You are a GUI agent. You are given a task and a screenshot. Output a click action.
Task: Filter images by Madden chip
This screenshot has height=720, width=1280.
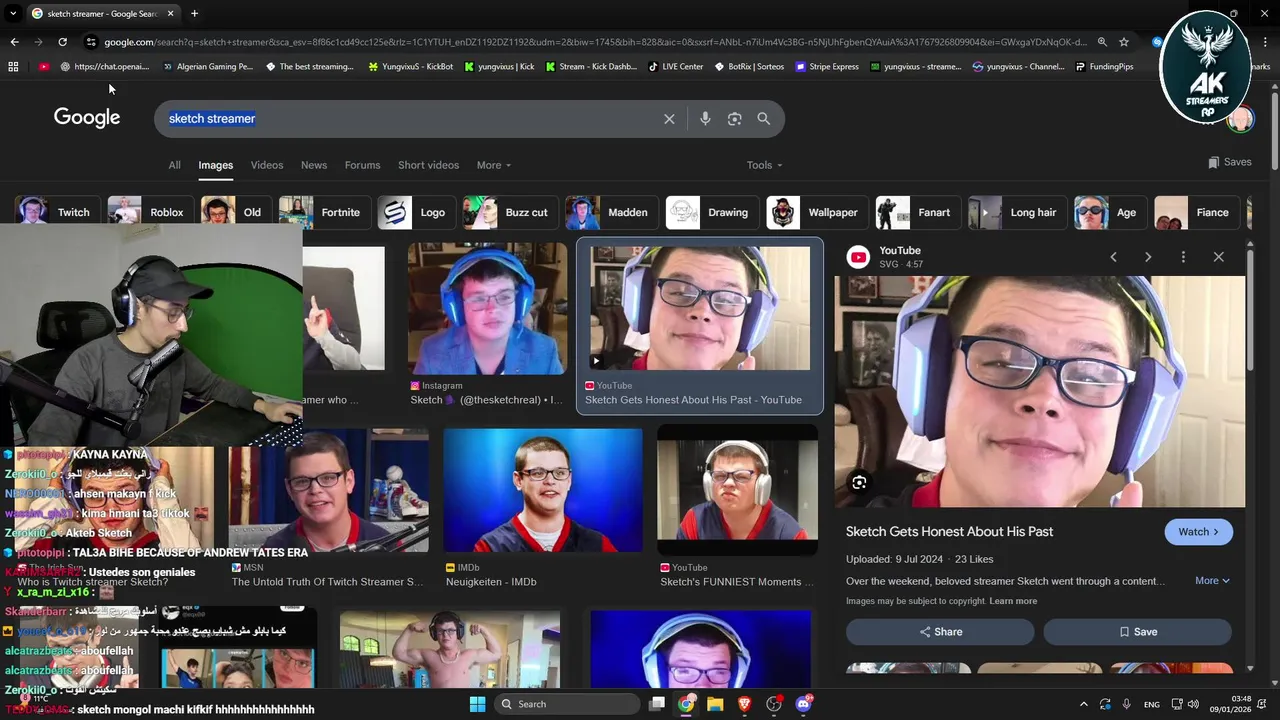click(610, 212)
